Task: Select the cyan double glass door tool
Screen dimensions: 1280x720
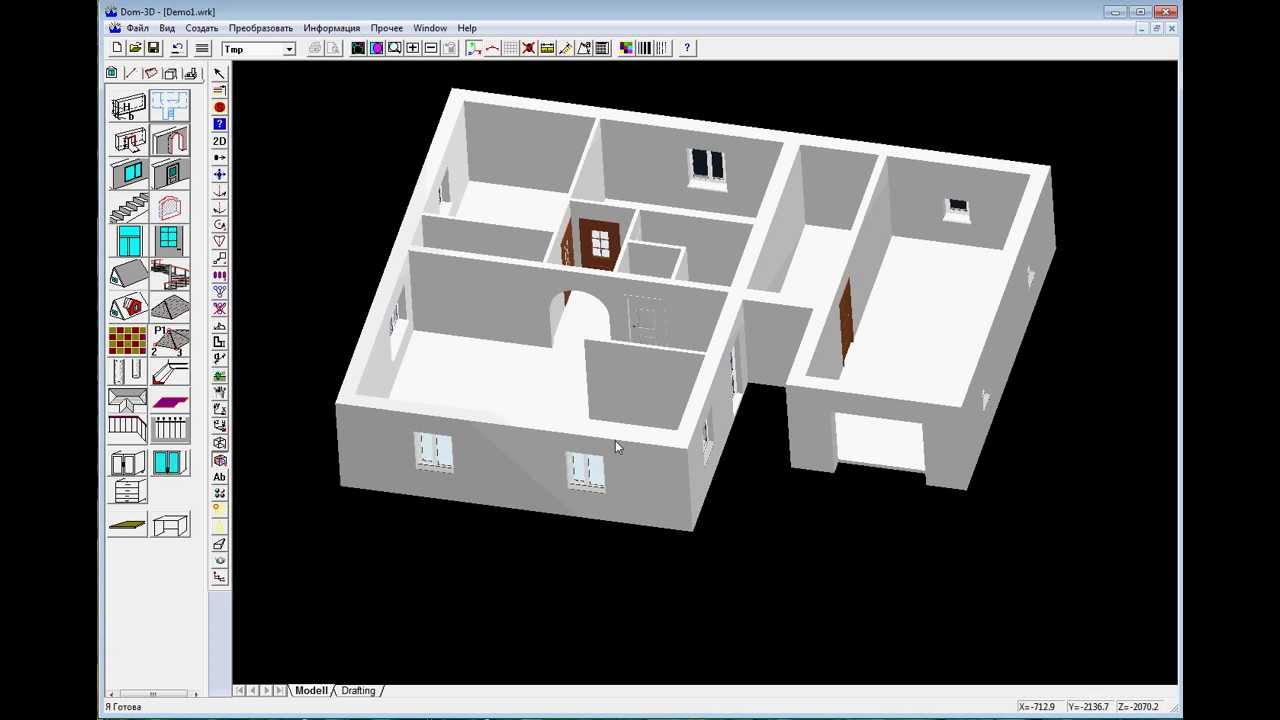Action: tap(169, 463)
